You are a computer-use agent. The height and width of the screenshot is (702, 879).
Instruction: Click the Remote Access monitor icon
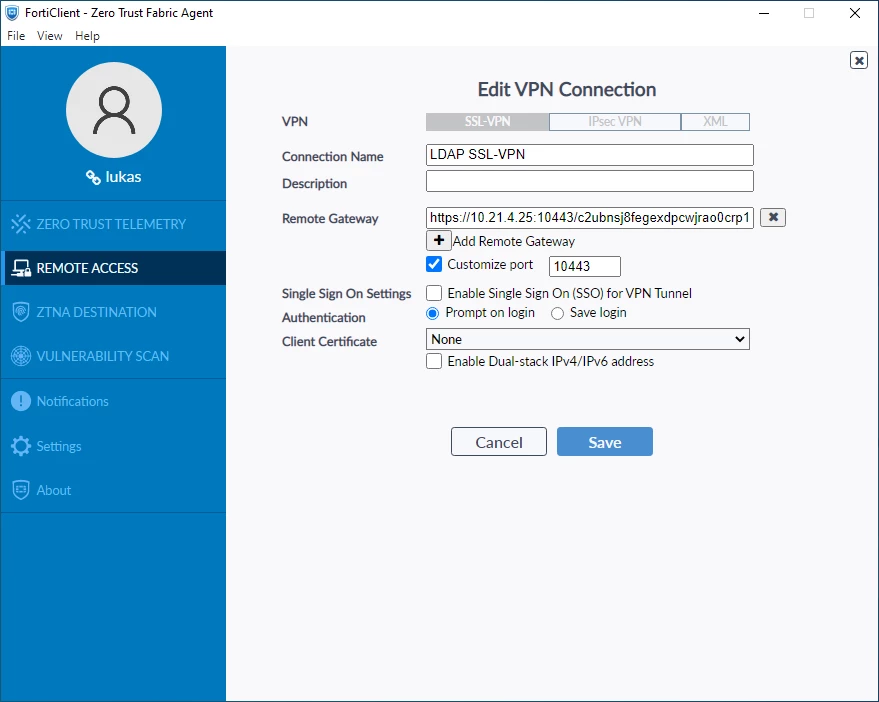tap(21, 268)
